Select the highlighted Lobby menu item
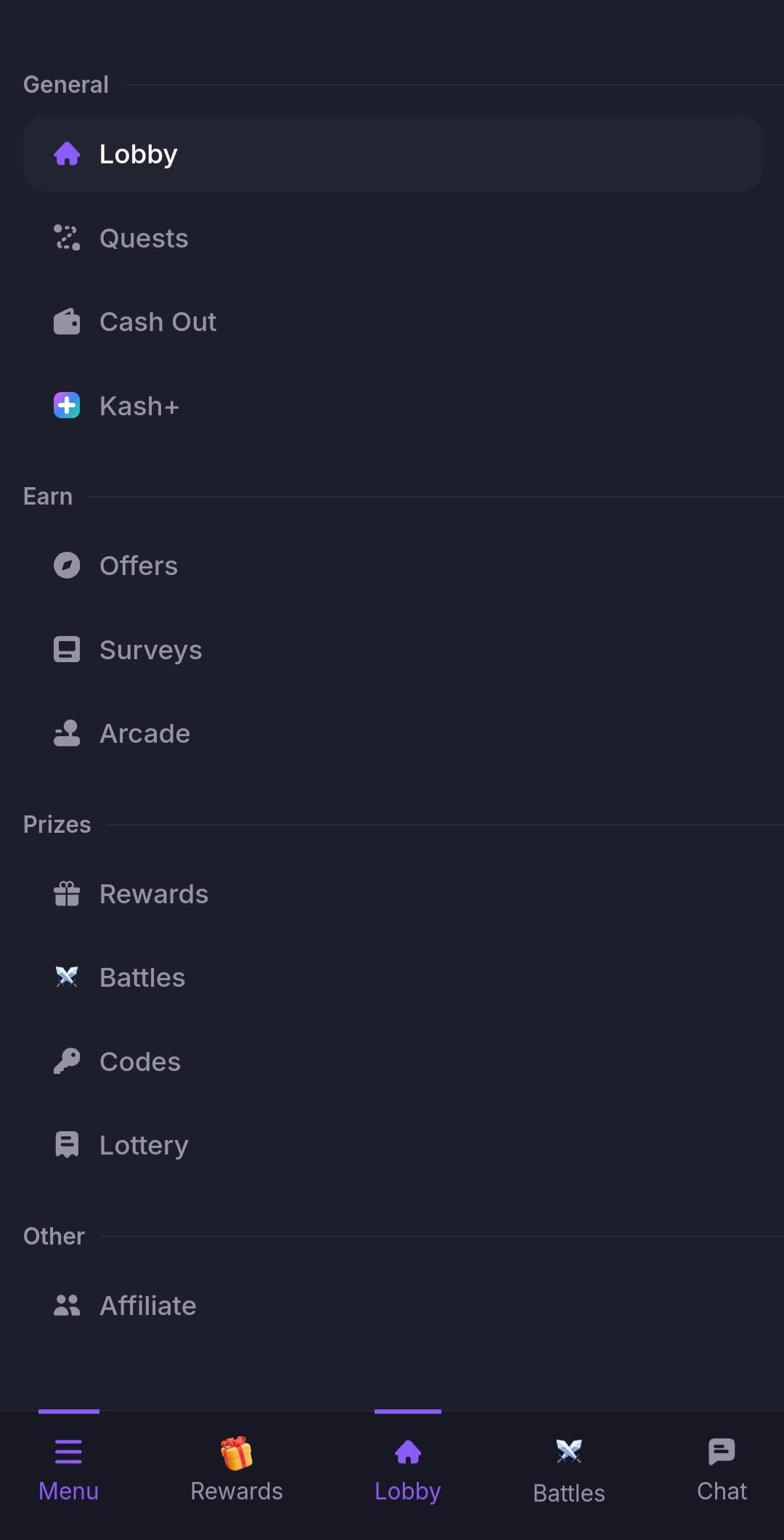This screenshot has height=1540, width=784. tap(392, 154)
